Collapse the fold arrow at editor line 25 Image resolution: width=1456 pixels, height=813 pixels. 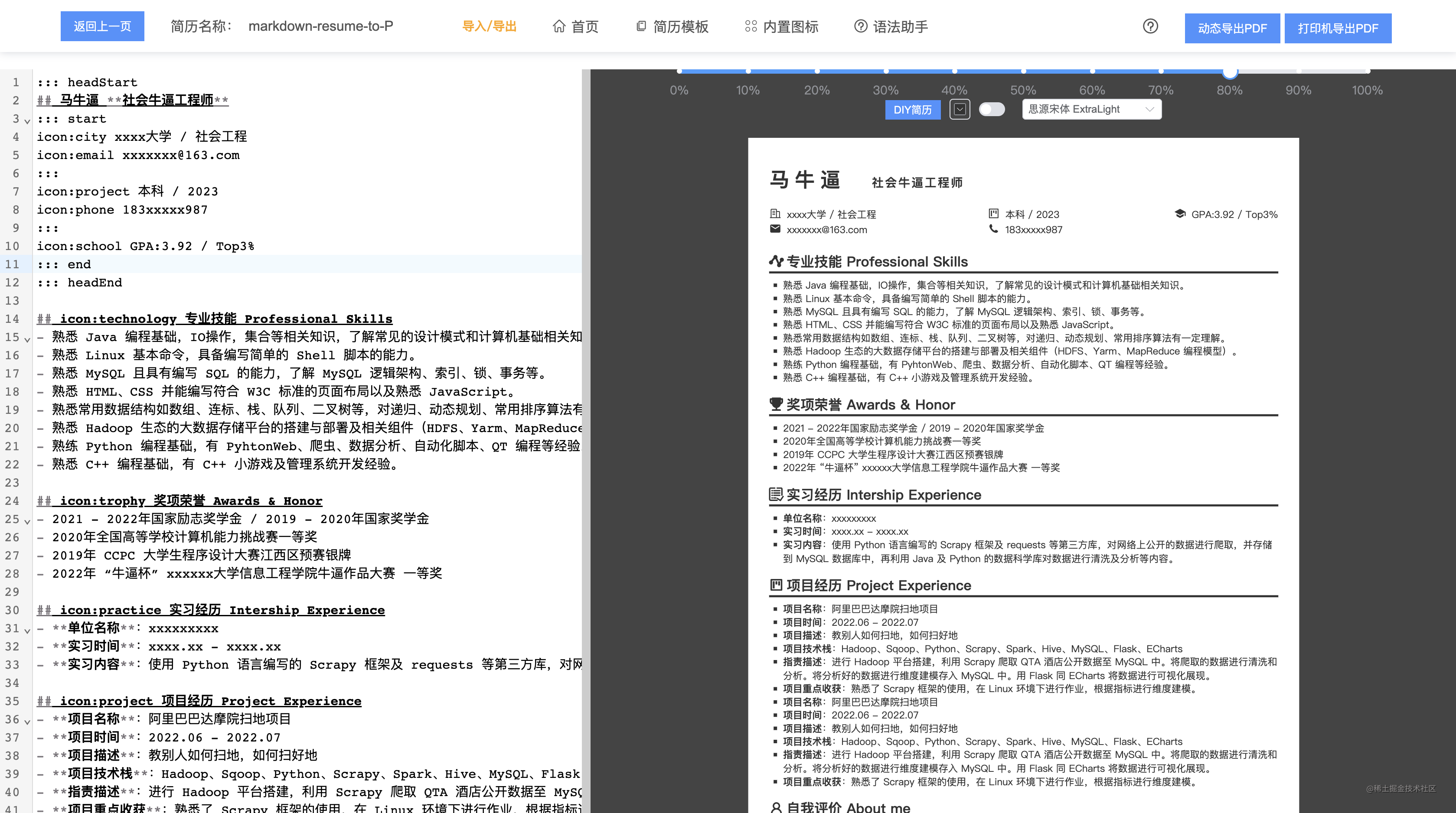tap(27, 521)
